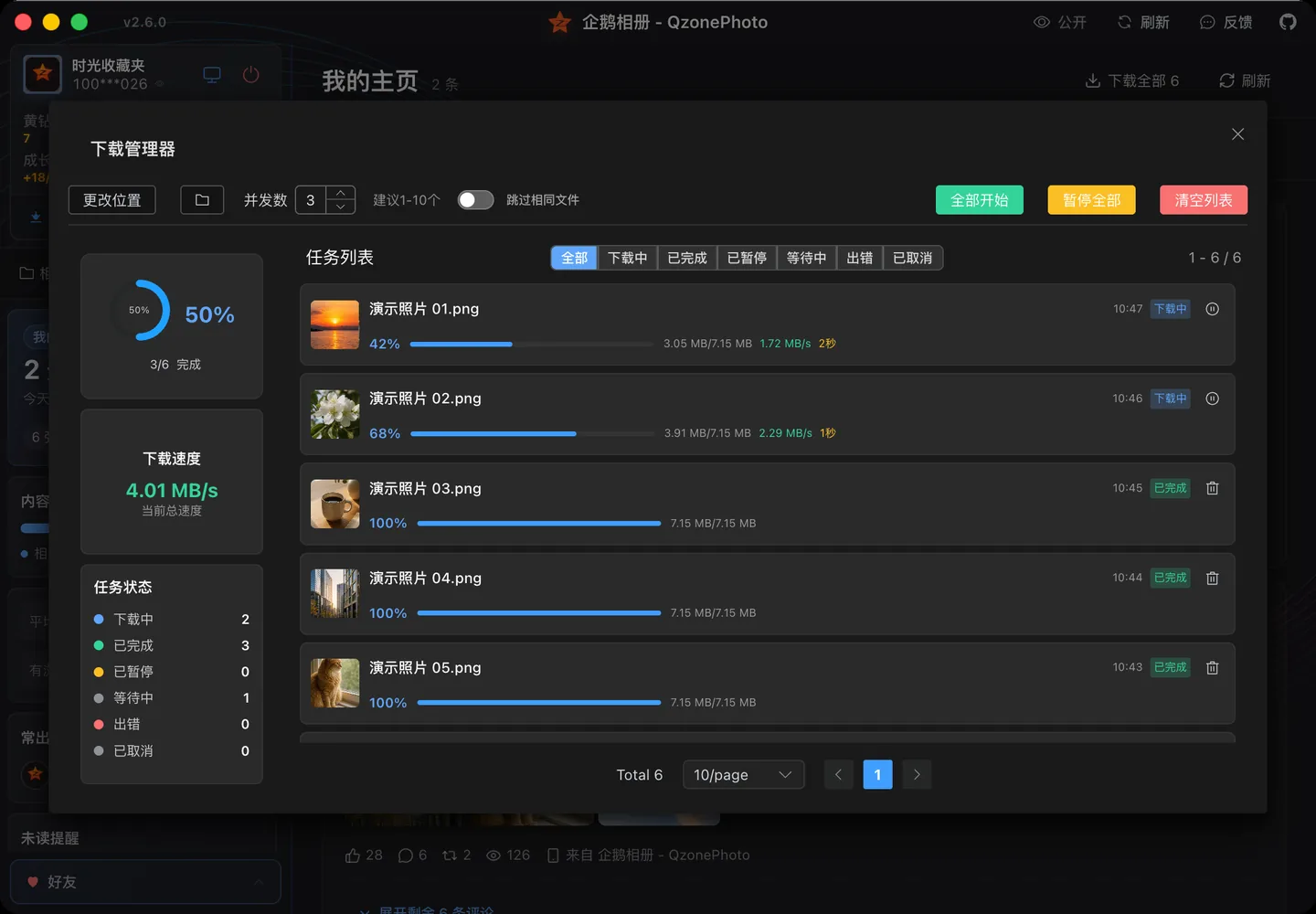Click the coffee cup thumbnail of 03.png
Image resolution: width=1316 pixels, height=914 pixels.
(x=334, y=504)
